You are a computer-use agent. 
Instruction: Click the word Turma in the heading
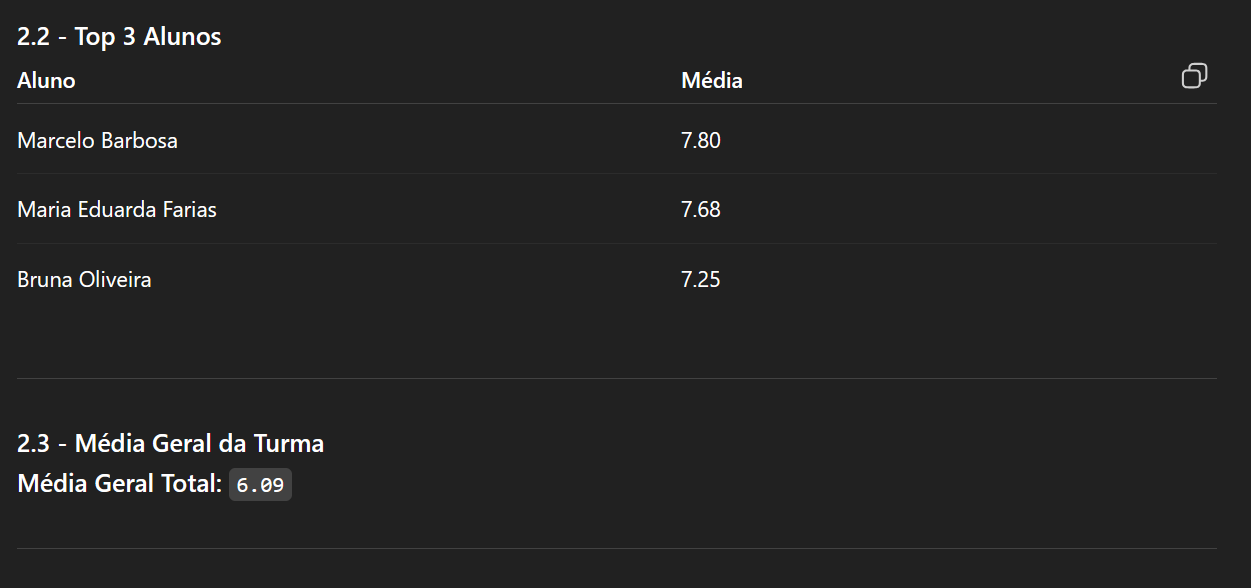288,443
